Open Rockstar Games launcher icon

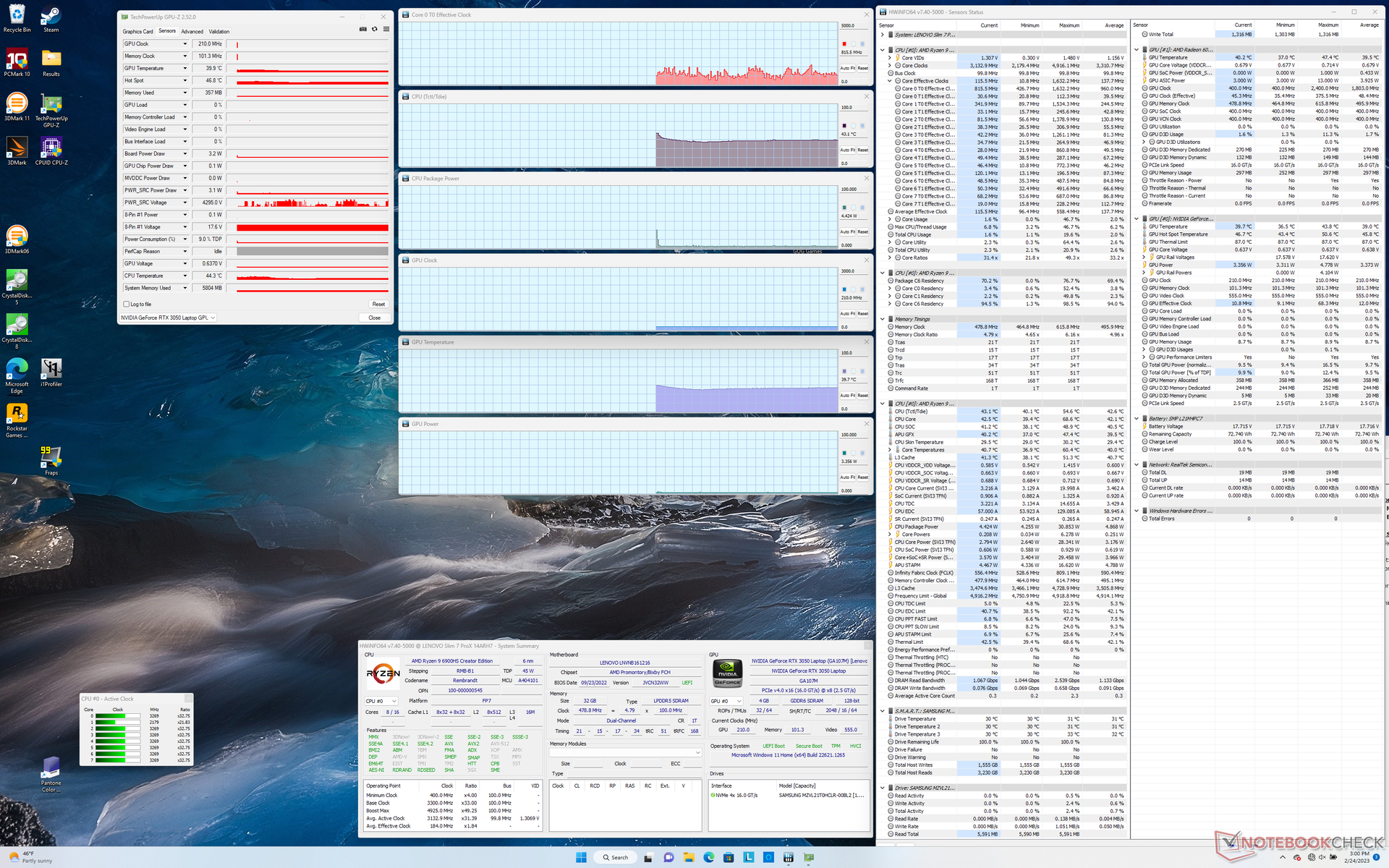coord(17,420)
